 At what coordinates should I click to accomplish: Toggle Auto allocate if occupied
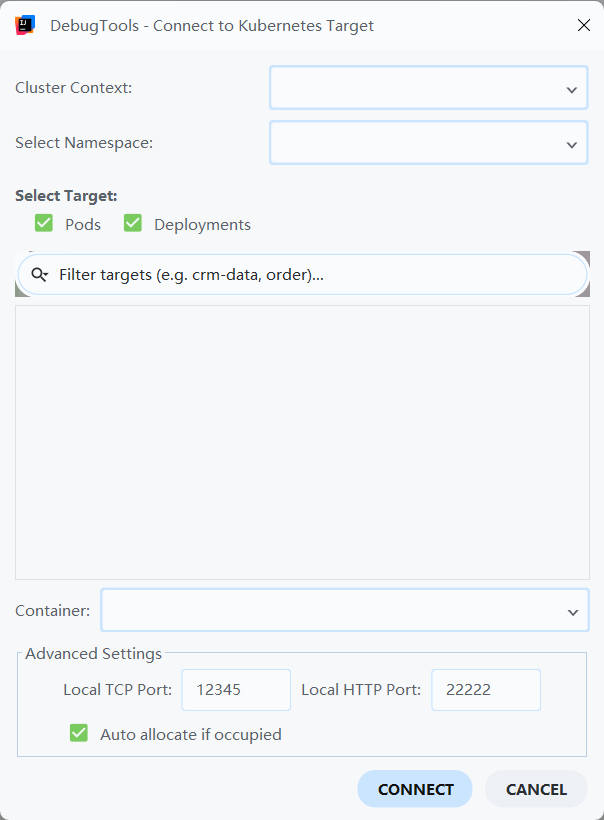click(79, 733)
